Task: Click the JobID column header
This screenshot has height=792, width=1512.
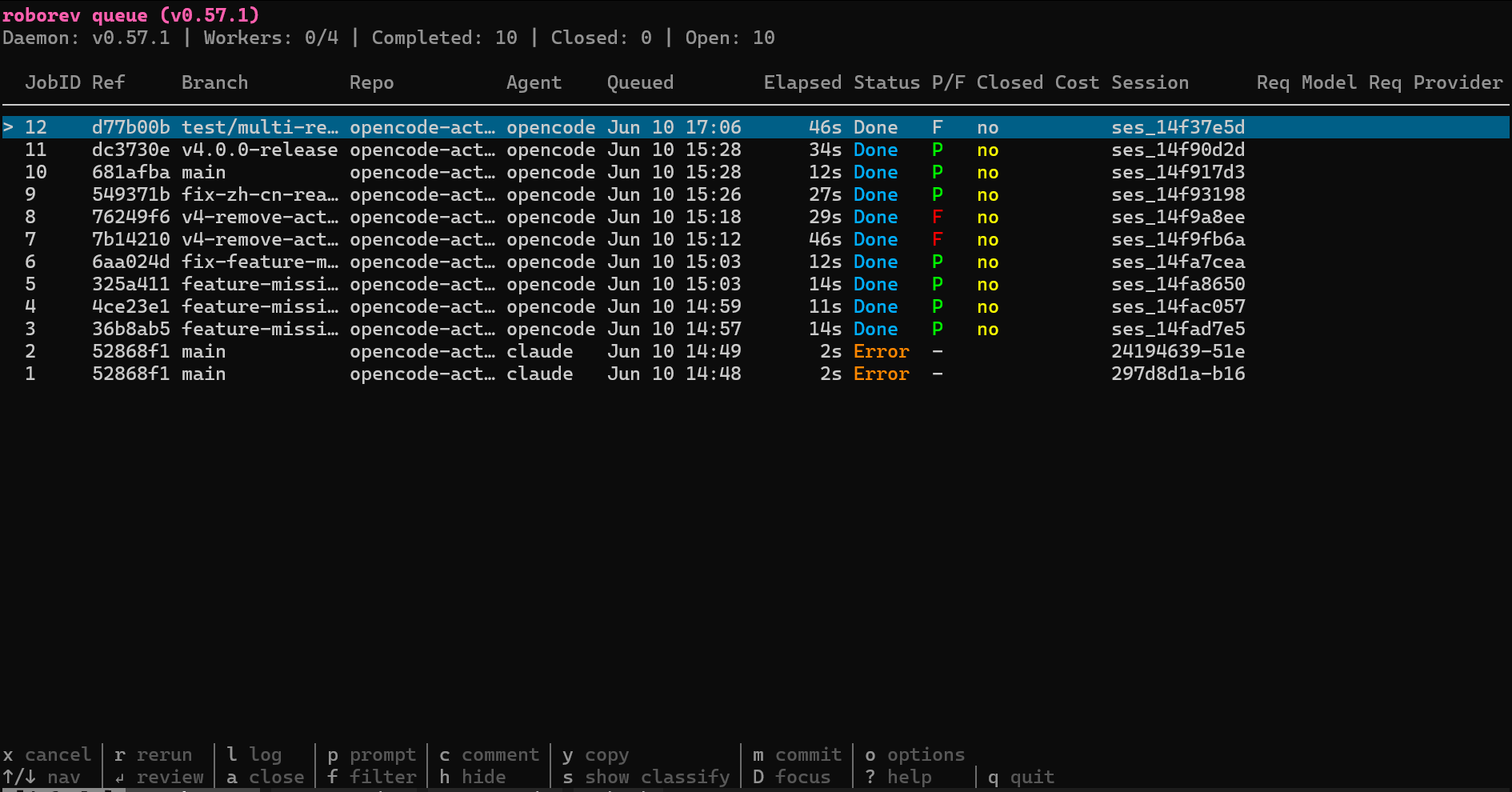Action: 53,82
